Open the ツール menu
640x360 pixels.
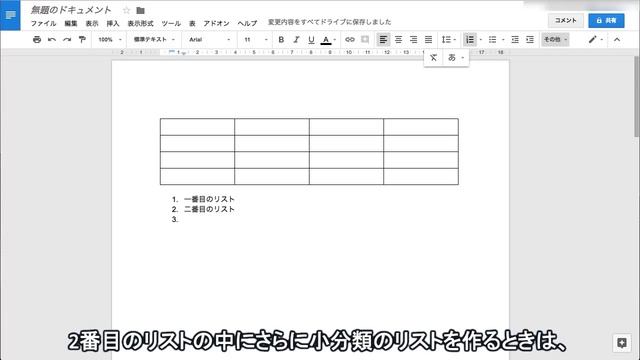tap(171, 23)
